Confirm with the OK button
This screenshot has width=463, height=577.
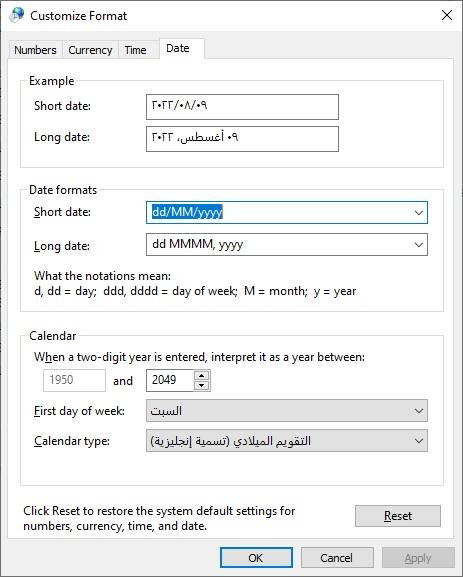click(x=256, y=557)
